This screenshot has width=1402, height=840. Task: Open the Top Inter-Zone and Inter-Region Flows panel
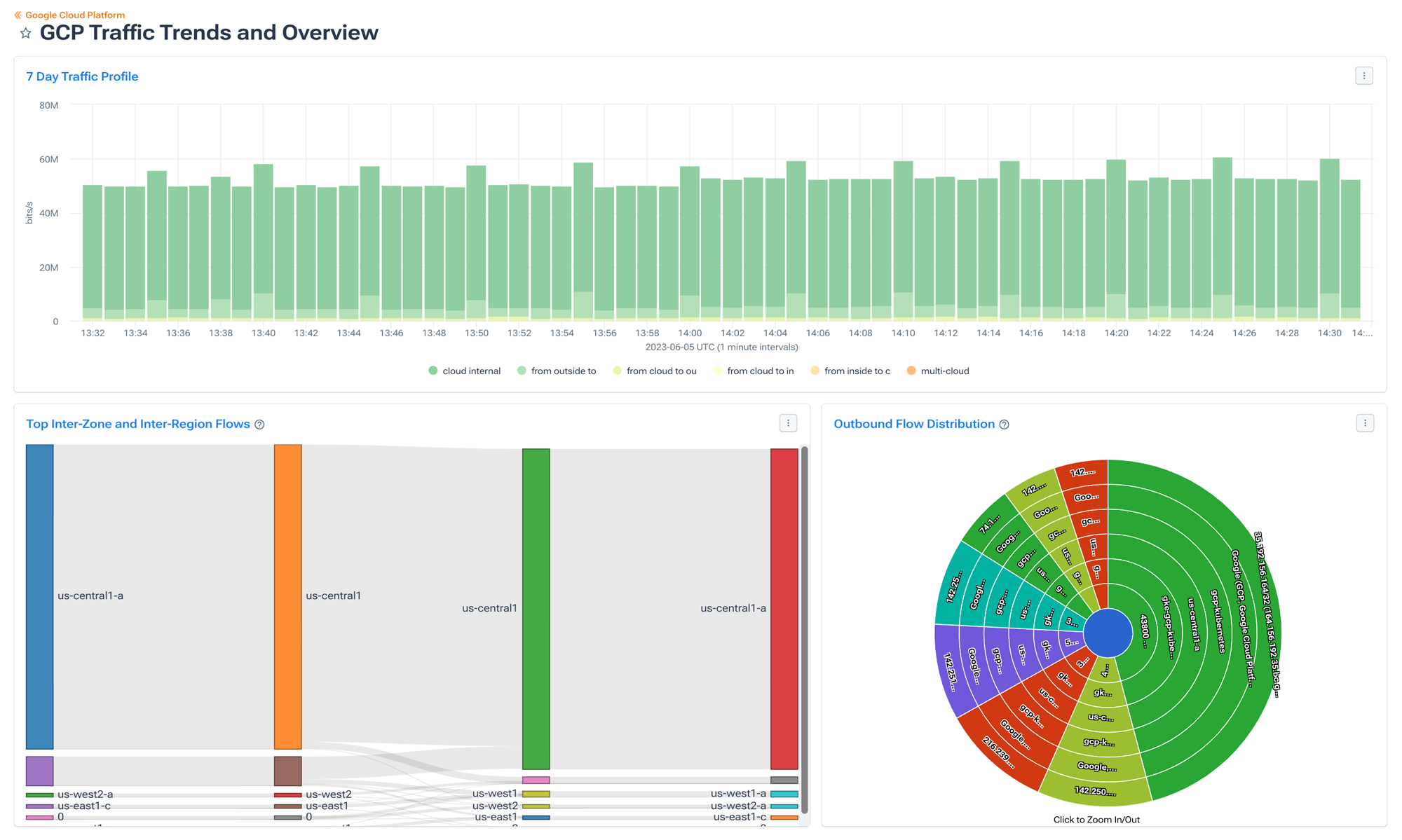138,424
